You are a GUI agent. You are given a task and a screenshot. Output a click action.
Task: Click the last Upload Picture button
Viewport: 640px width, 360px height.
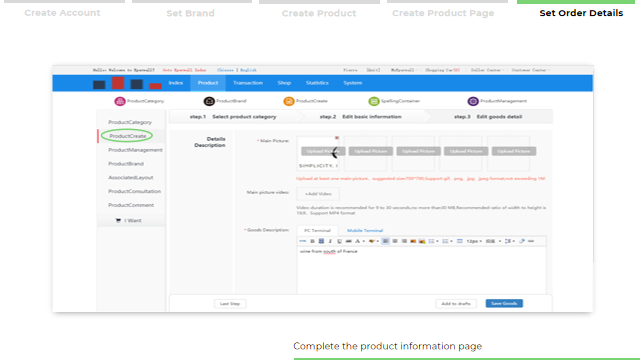click(x=514, y=151)
